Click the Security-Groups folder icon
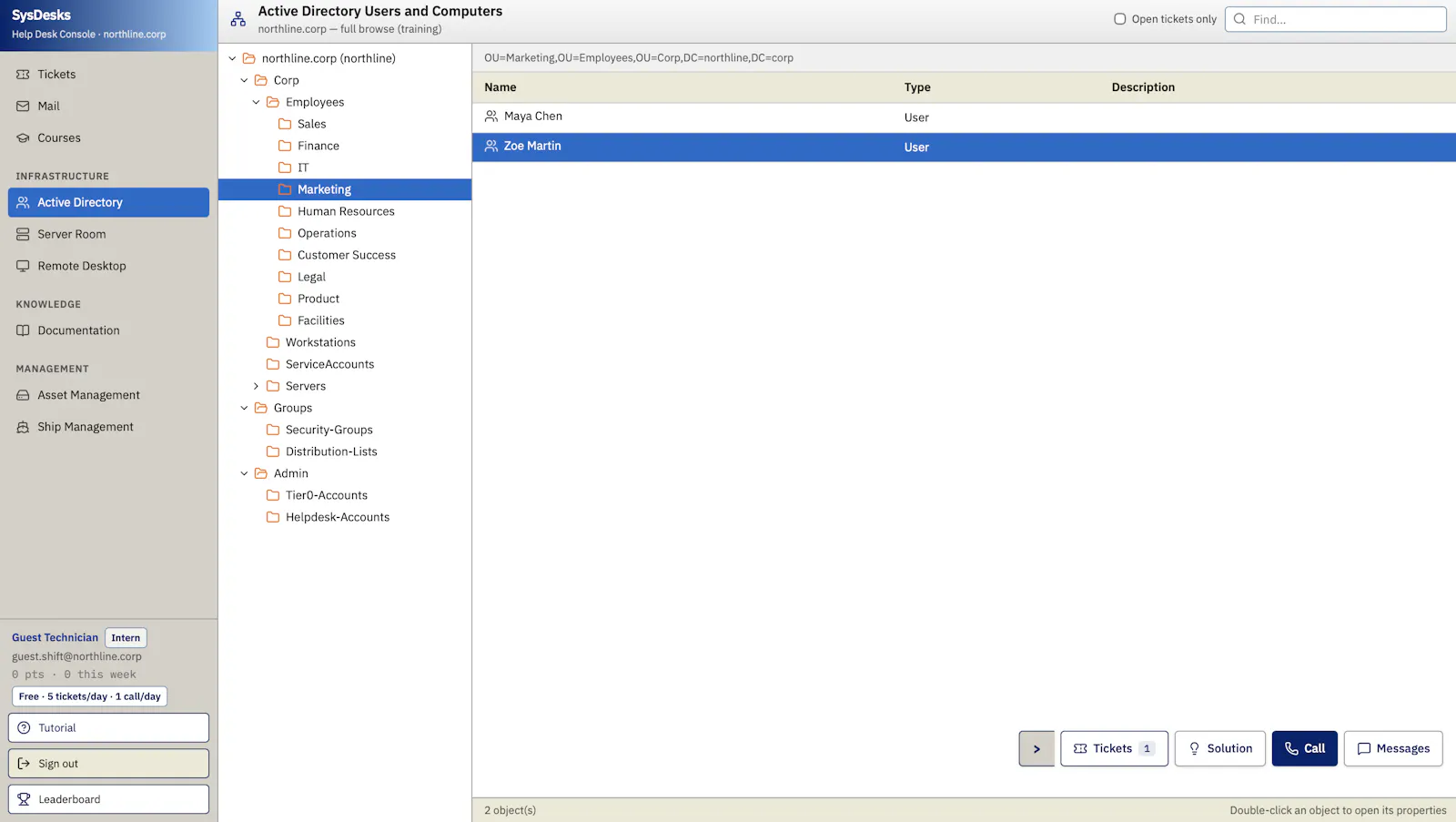Screen dimensions: 1456x822 [x=273, y=430]
